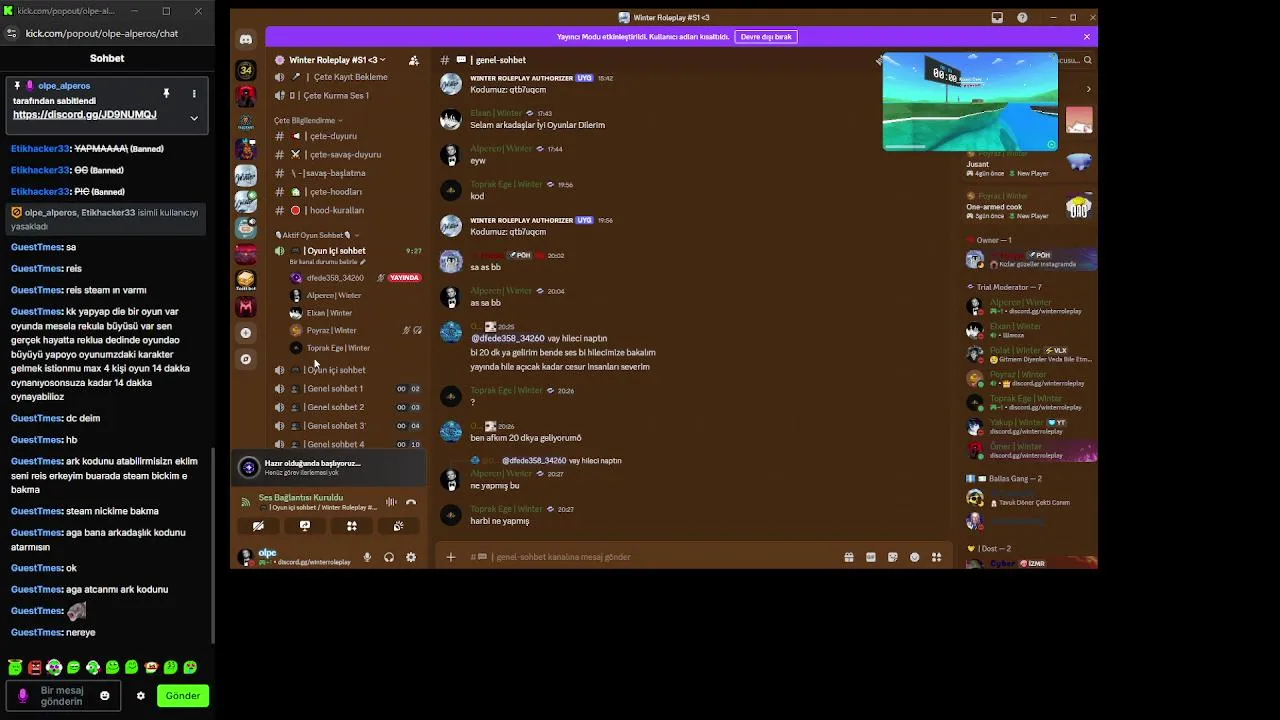Click the purple microphone icon in Kick chat
1280x720 pixels.
pyautogui.click(x=23, y=696)
